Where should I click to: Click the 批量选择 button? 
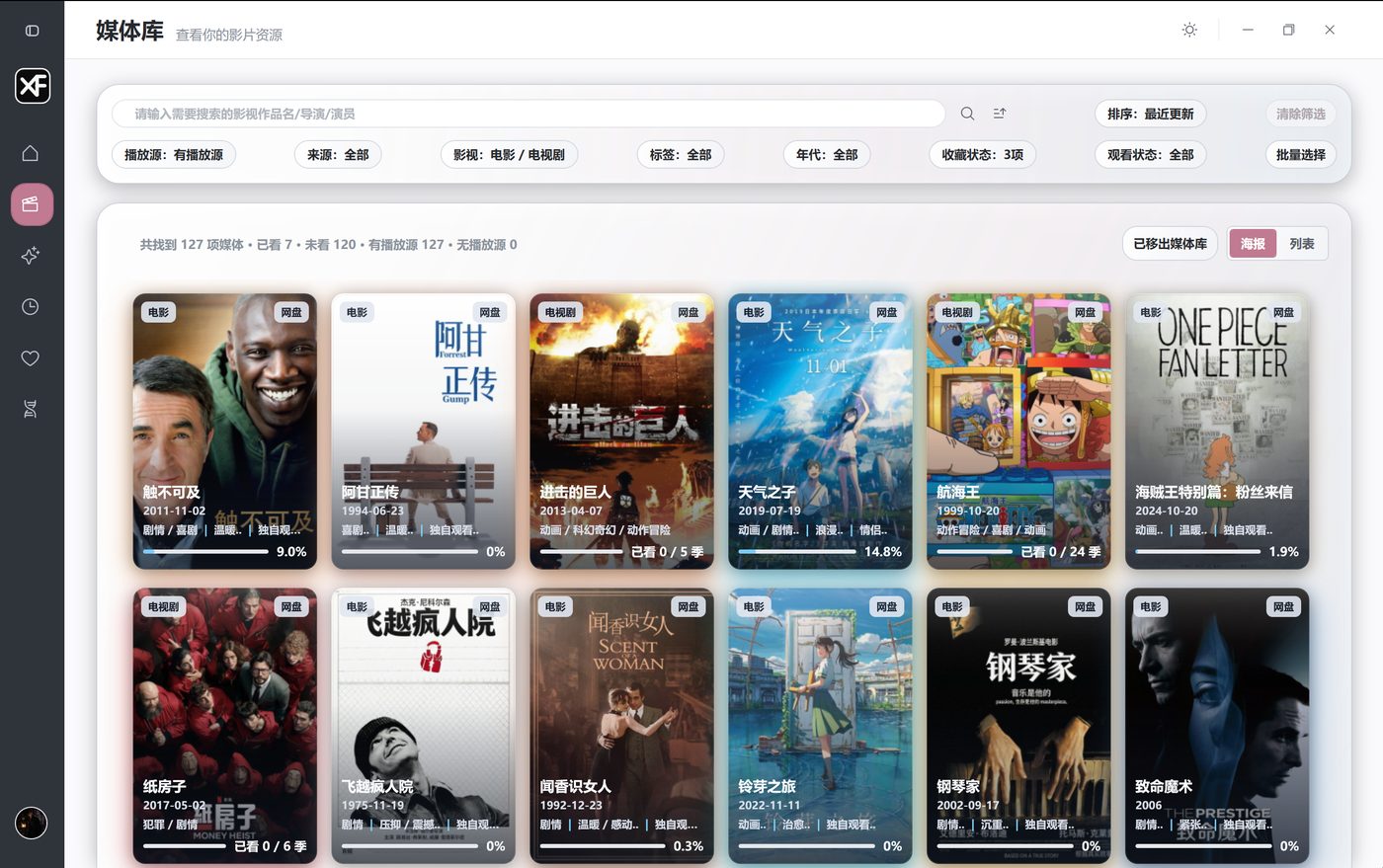pyautogui.click(x=1301, y=155)
